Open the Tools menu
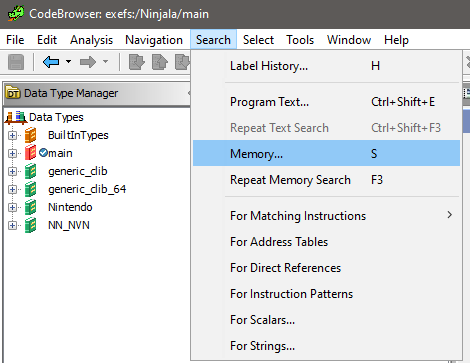 pos(300,40)
